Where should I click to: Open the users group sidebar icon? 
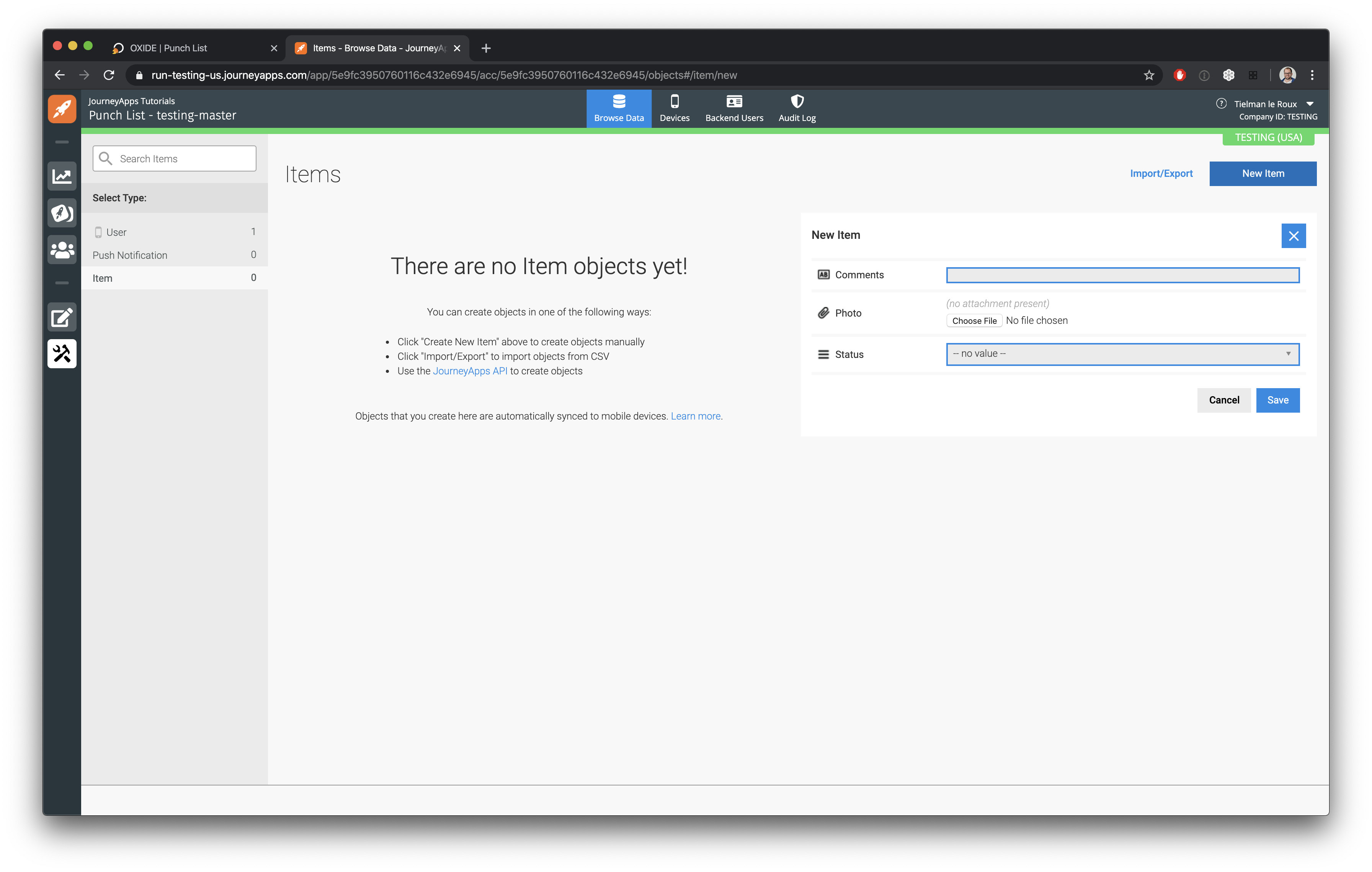click(x=62, y=250)
